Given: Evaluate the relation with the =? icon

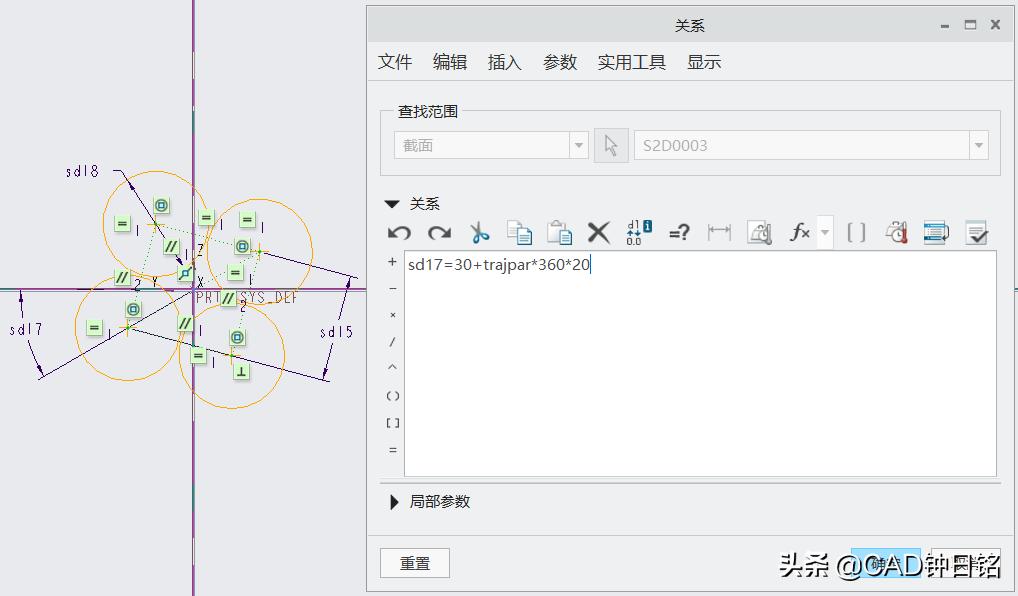Looking at the screenshot, I should pyautogui.click(x=679, y=232).
